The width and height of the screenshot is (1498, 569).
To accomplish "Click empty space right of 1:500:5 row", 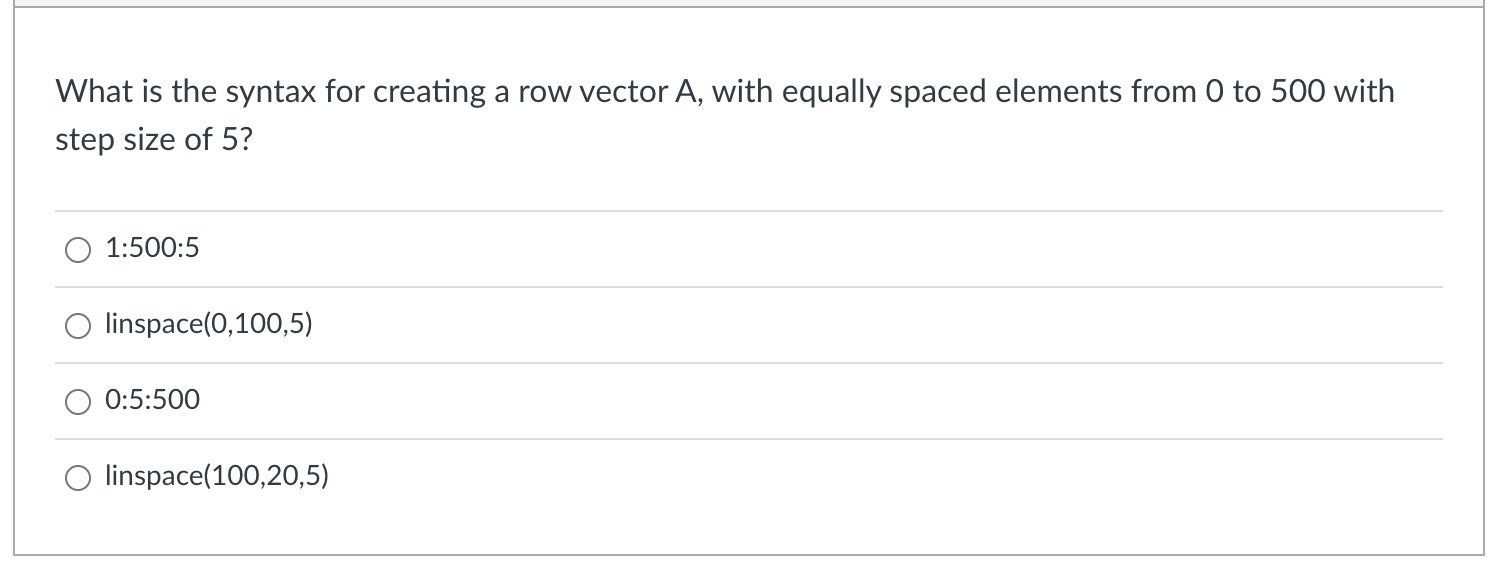I will click(x=820, y=249).
